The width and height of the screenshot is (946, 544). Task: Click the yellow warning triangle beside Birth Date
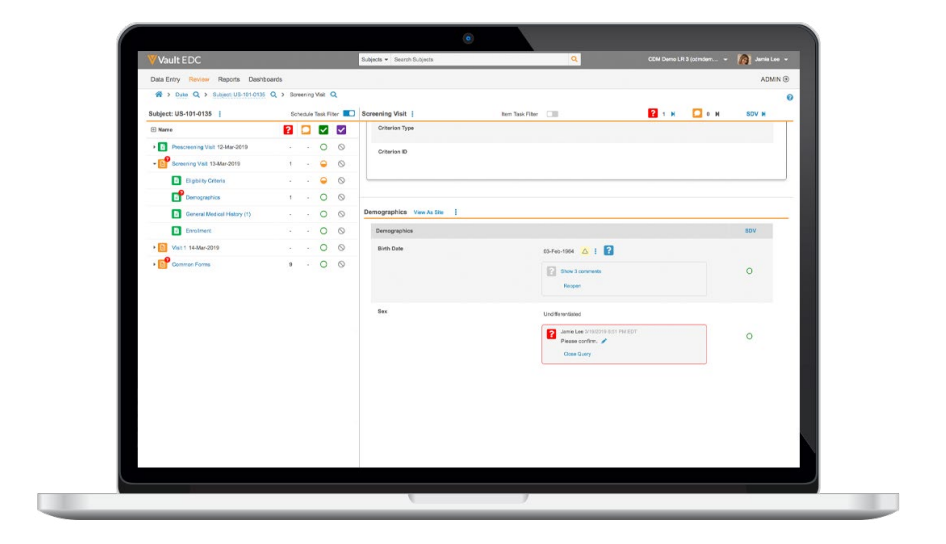(x=585, y=251)
